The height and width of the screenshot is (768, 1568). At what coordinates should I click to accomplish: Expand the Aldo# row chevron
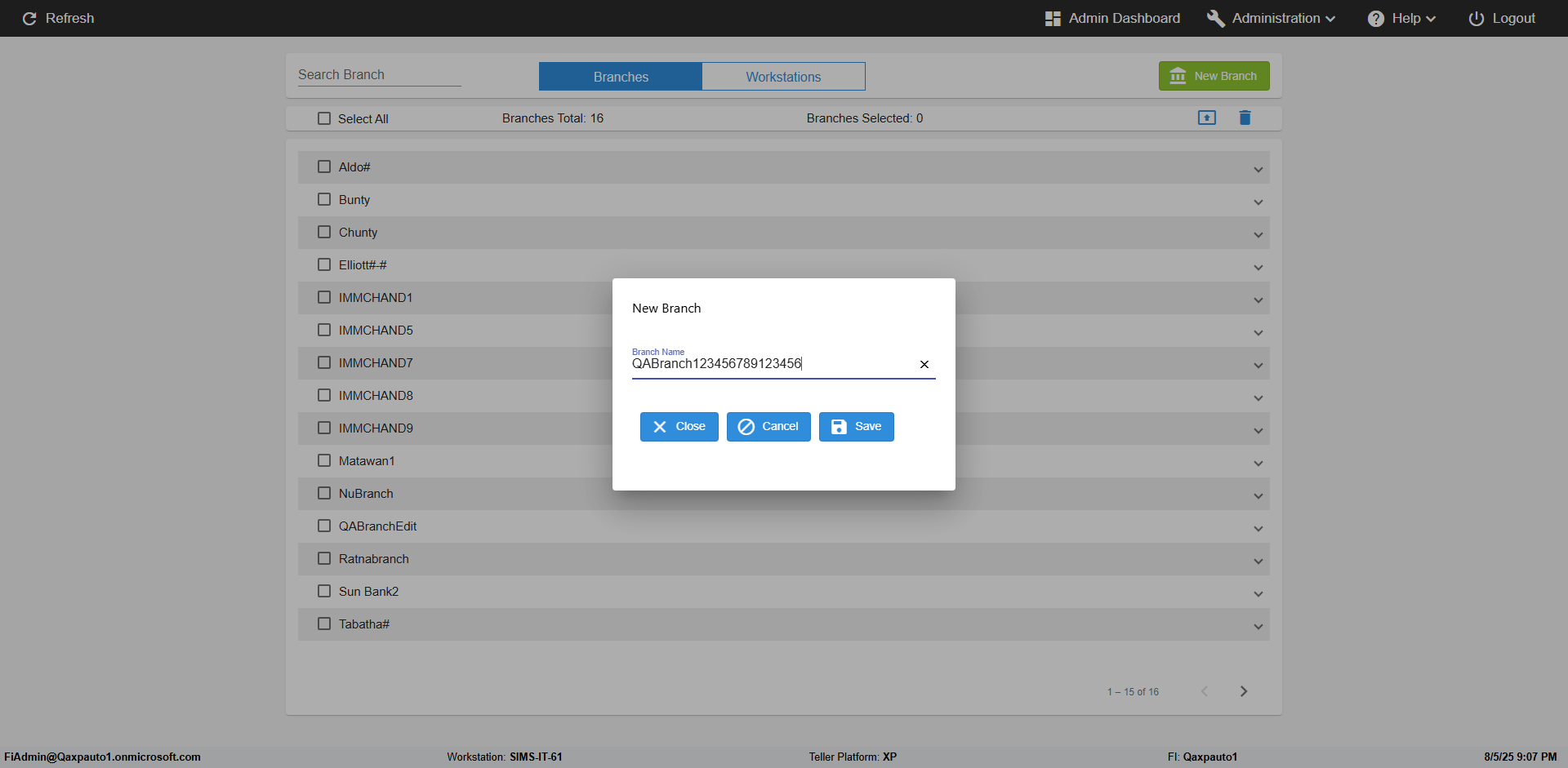(1258, 170)
